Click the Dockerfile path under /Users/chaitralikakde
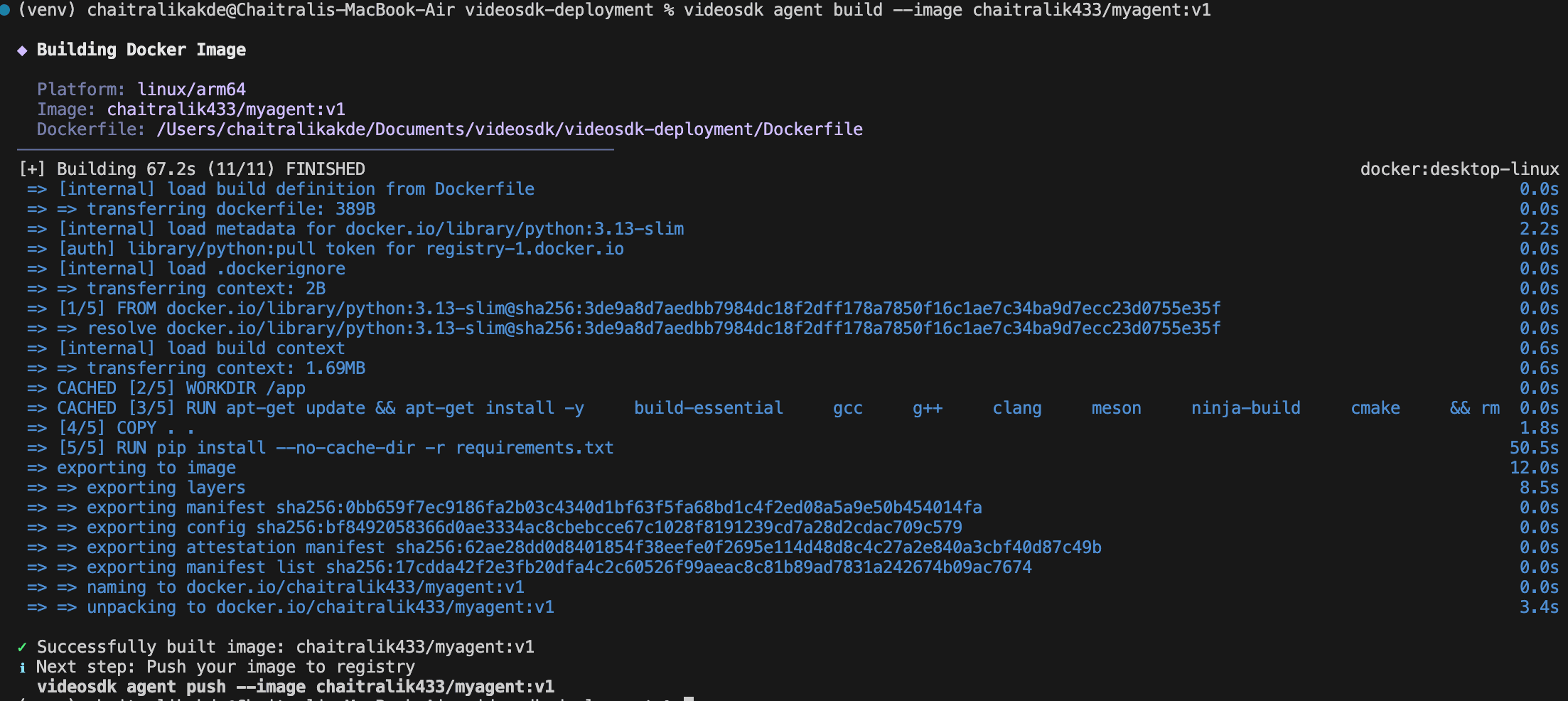This screenshot has height=701, width=1568. click(x=510, y=129)
